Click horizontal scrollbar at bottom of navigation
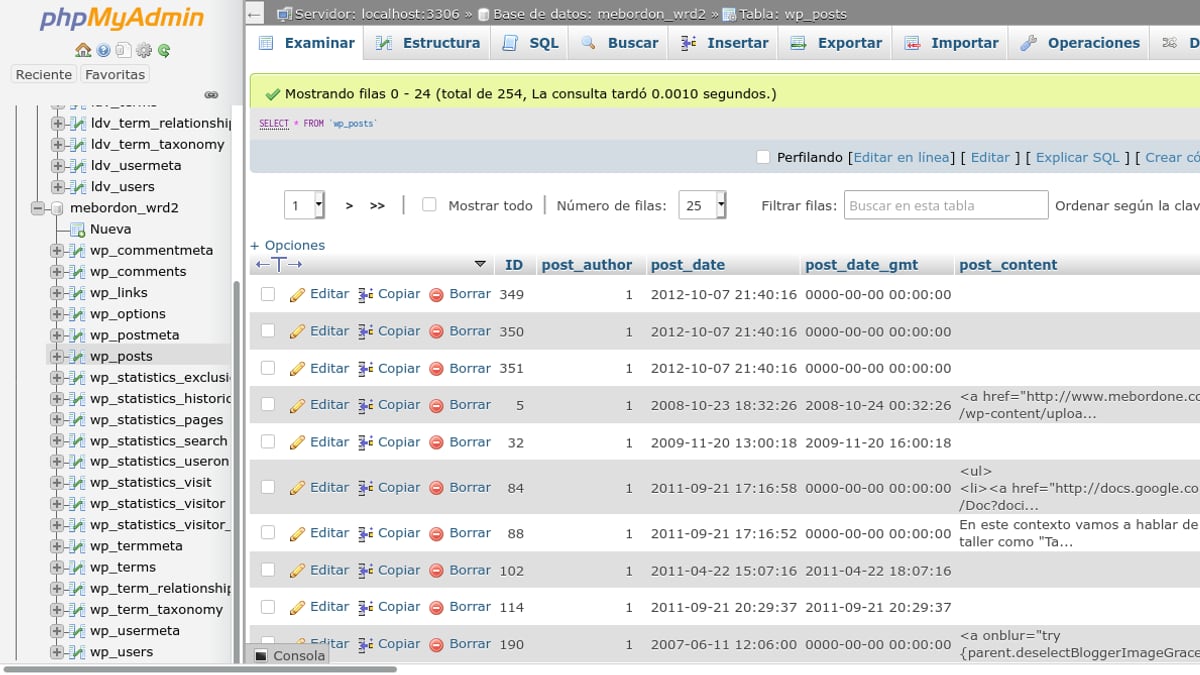Screen dimensions: 1200x675 (x=200, y=669)
